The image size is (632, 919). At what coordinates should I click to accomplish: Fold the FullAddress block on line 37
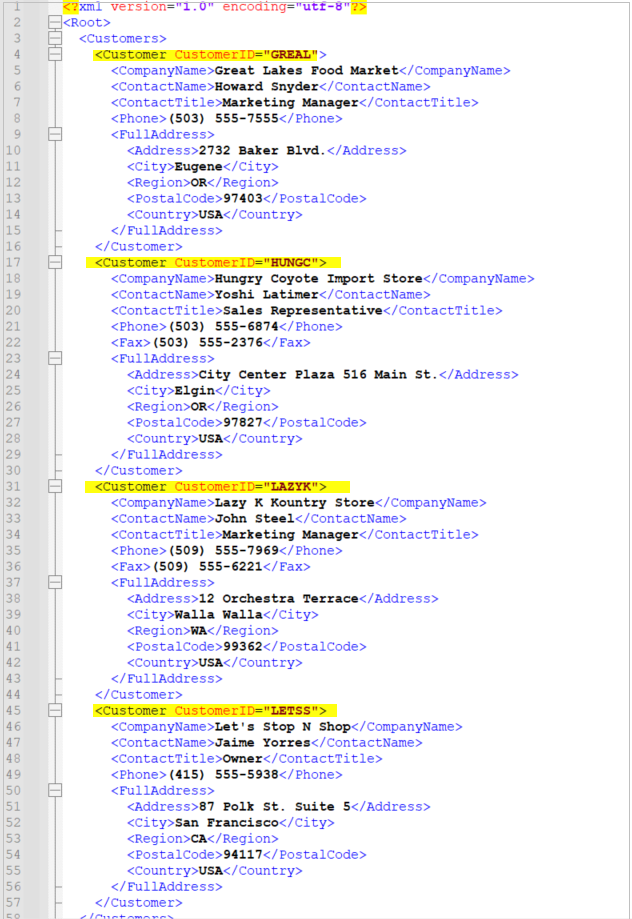(x=54, y=582)
